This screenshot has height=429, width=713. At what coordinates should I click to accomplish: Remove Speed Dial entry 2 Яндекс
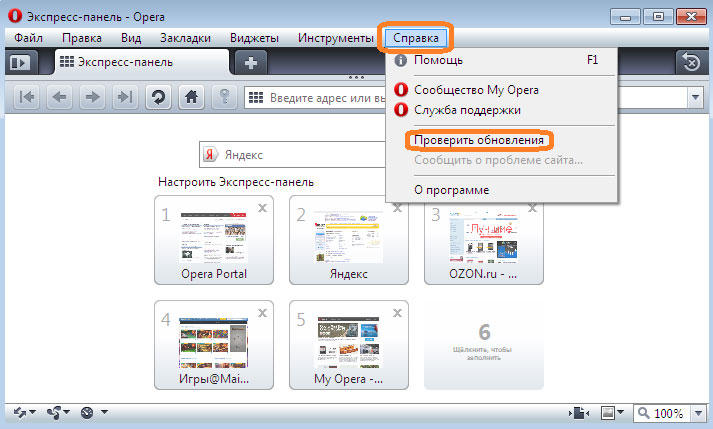(397, 208)
